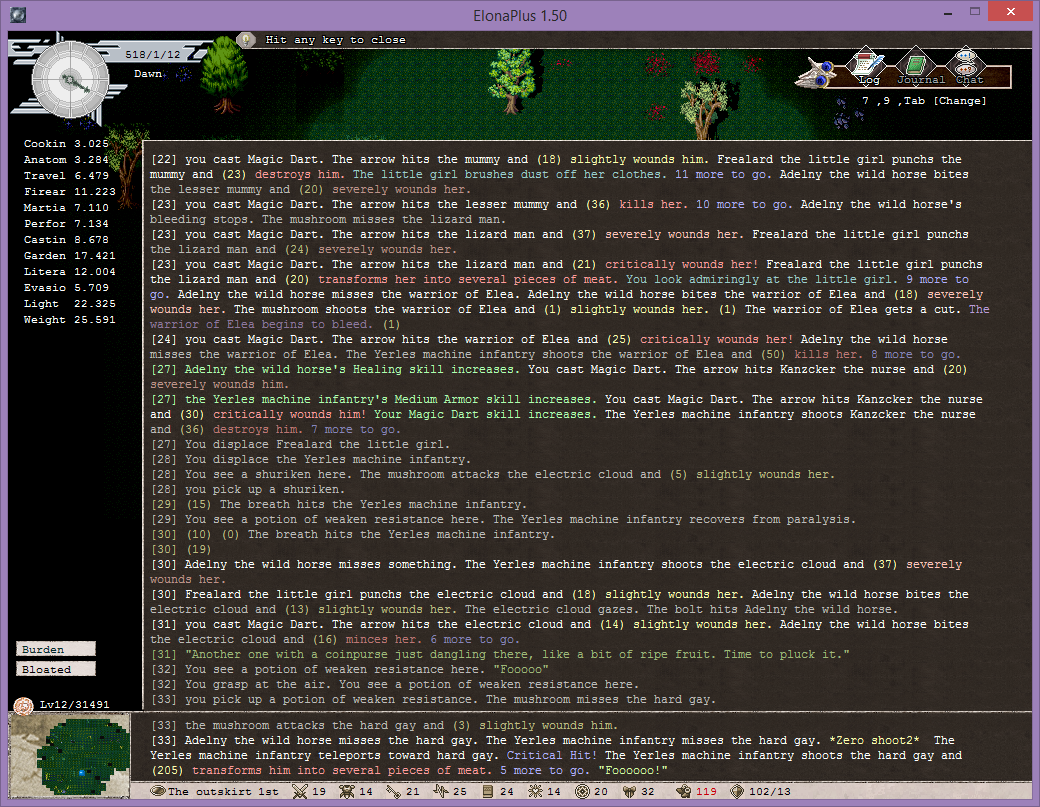Image resolution: width=1040 pixels, height=807 pixels.
Task: Switch to the Chat tab
Action: point(966,67)
